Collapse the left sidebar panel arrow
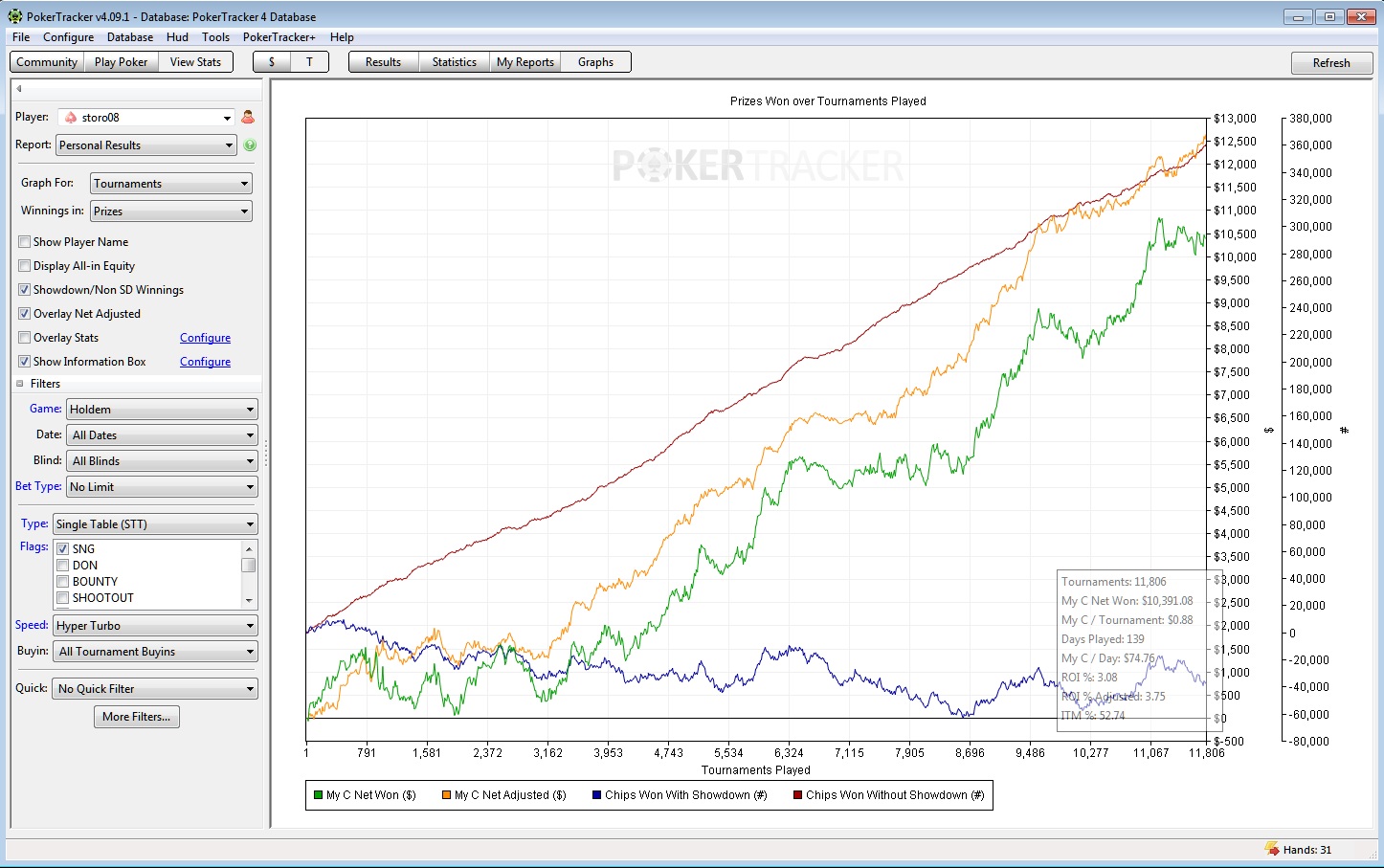Viewport: 1384px width, 868px height. (x=19, y=89)
